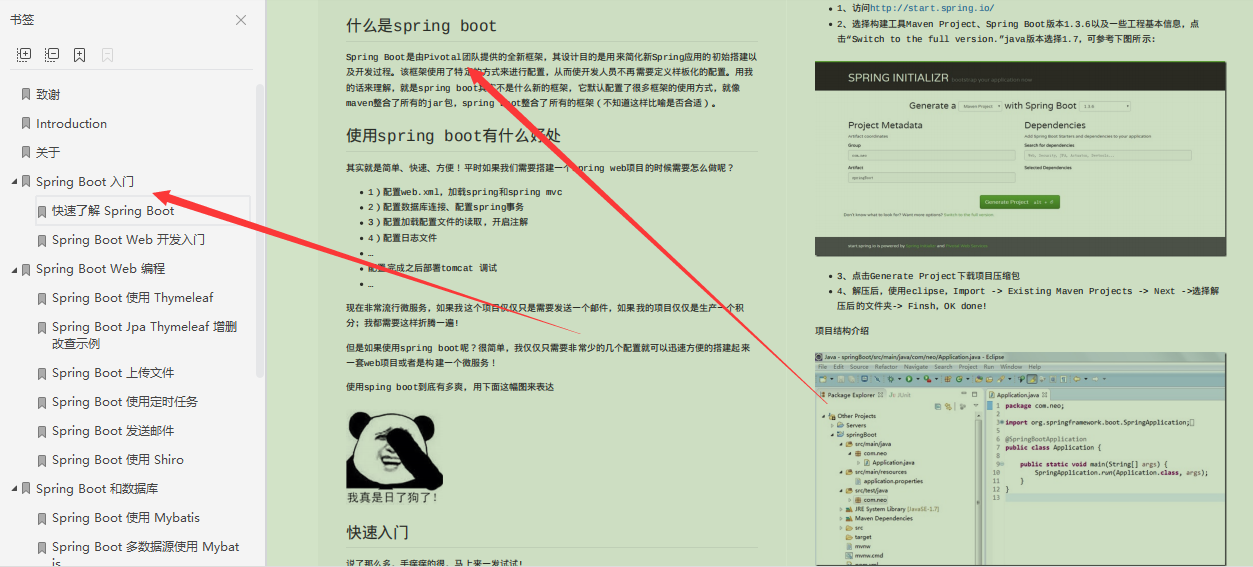
Task: Expand all bookmarks with the plus icon
Action: click(24, 55)
